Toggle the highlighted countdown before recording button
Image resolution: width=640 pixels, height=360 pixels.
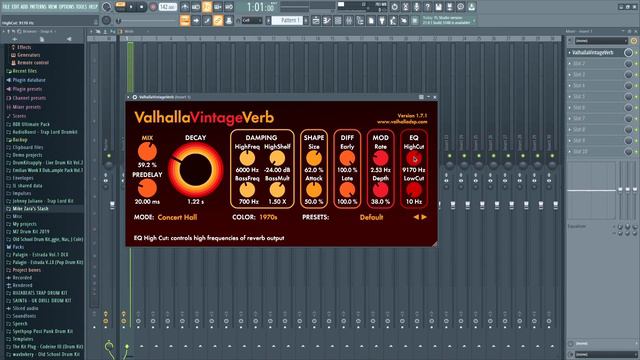pos(207,7)
